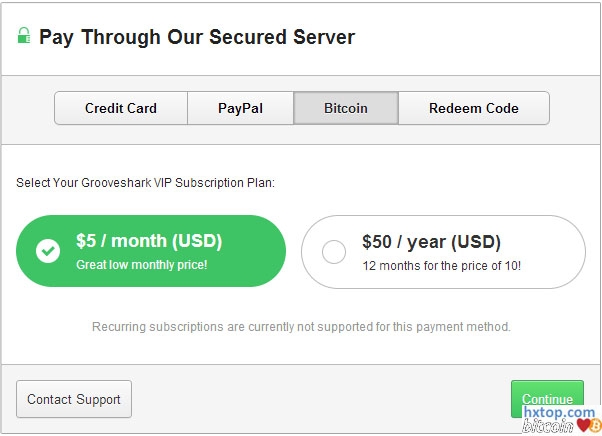Click the hxtop.com watermark text
The image size is (602, 436).
tap(561, 412)
